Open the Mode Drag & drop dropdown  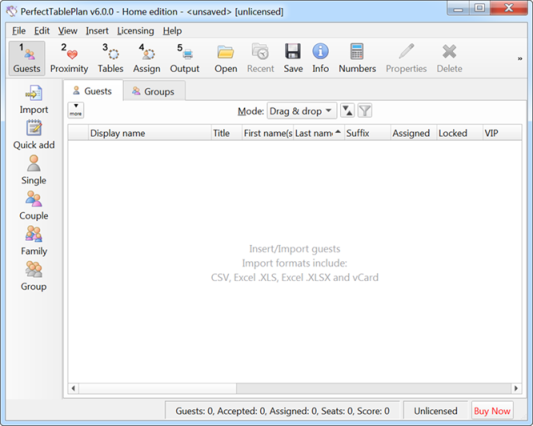tap(302, 111)
